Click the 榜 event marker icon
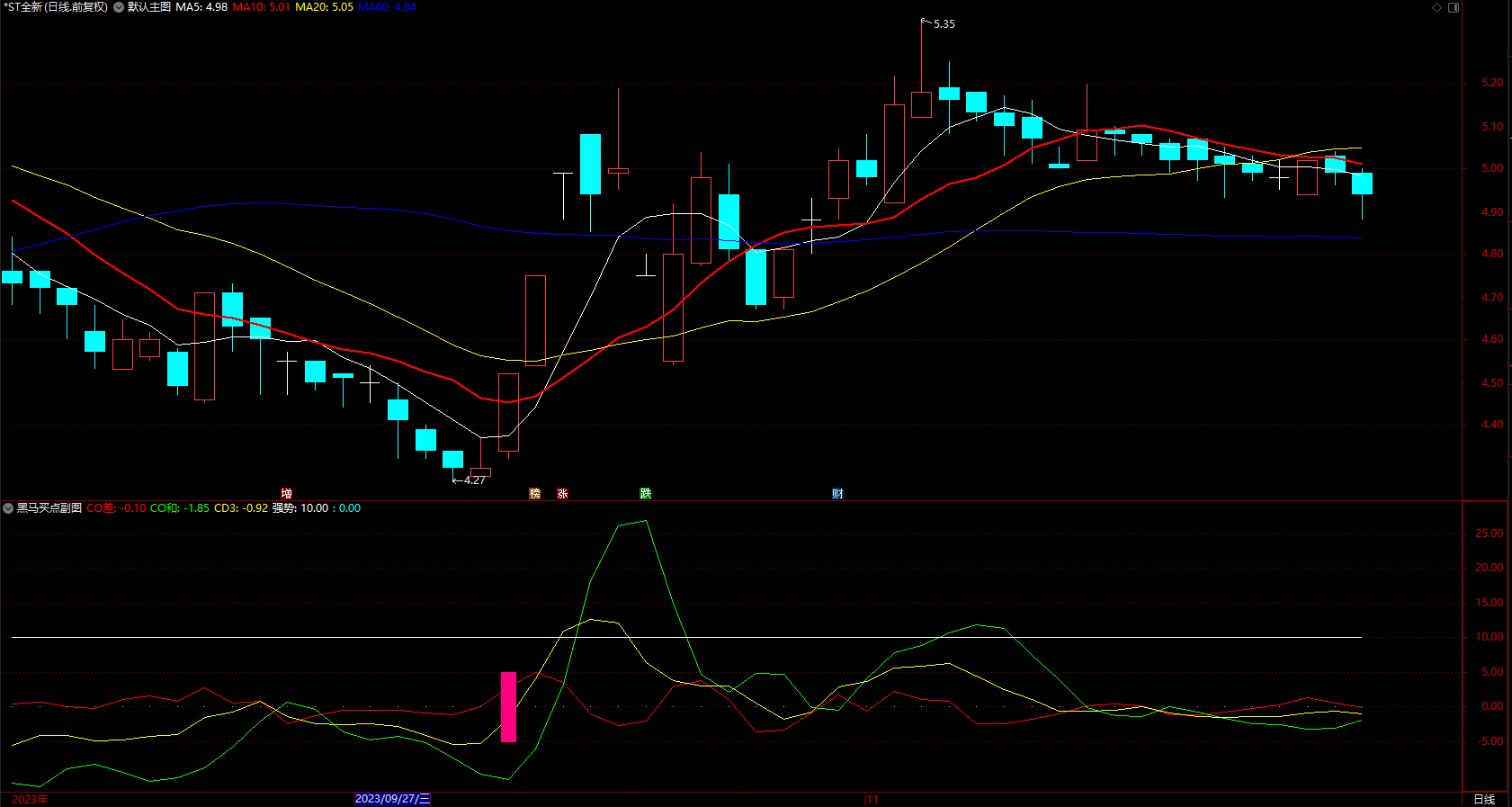 [x=535, y=493]
